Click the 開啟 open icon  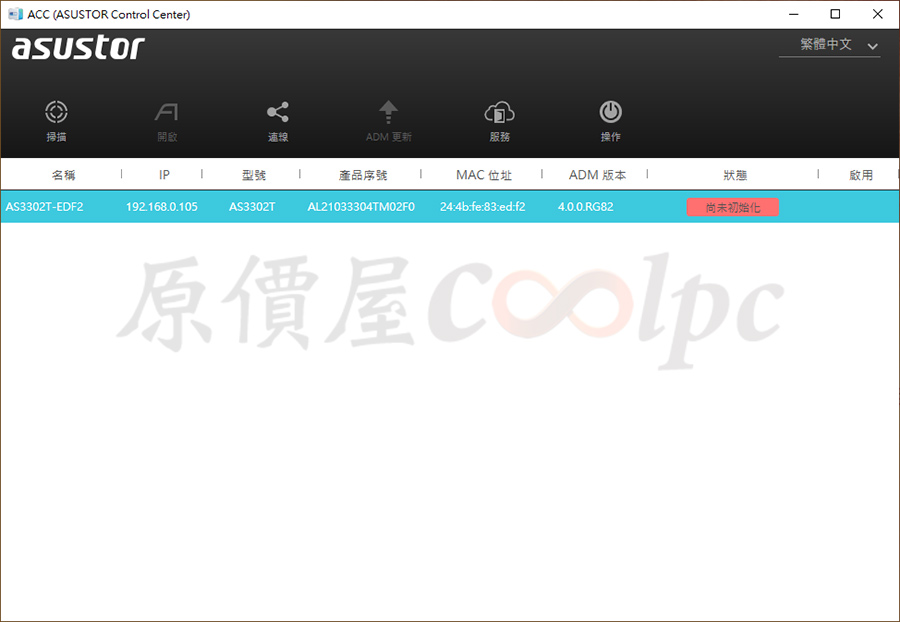pyautogui.click(x=167, y=112)
